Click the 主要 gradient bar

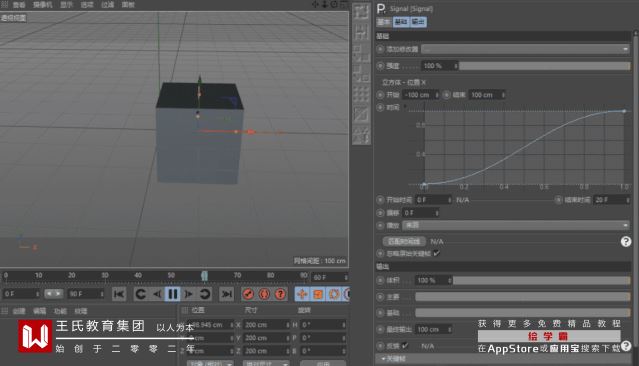pos(522,297)
